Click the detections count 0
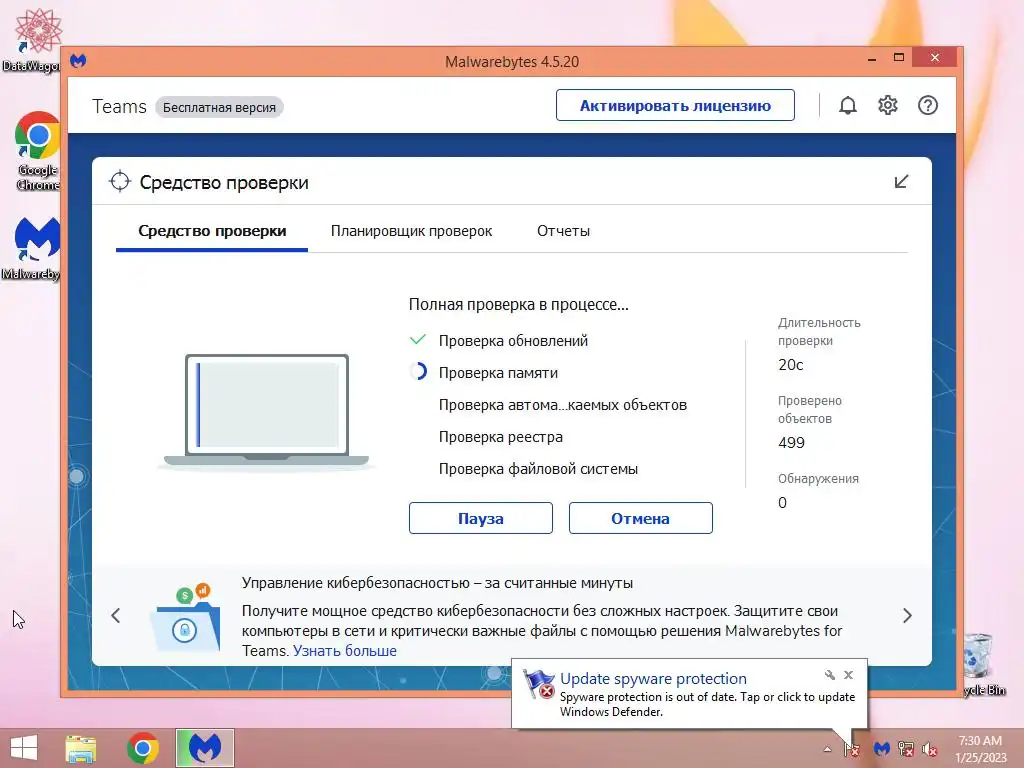 (782, 503)
